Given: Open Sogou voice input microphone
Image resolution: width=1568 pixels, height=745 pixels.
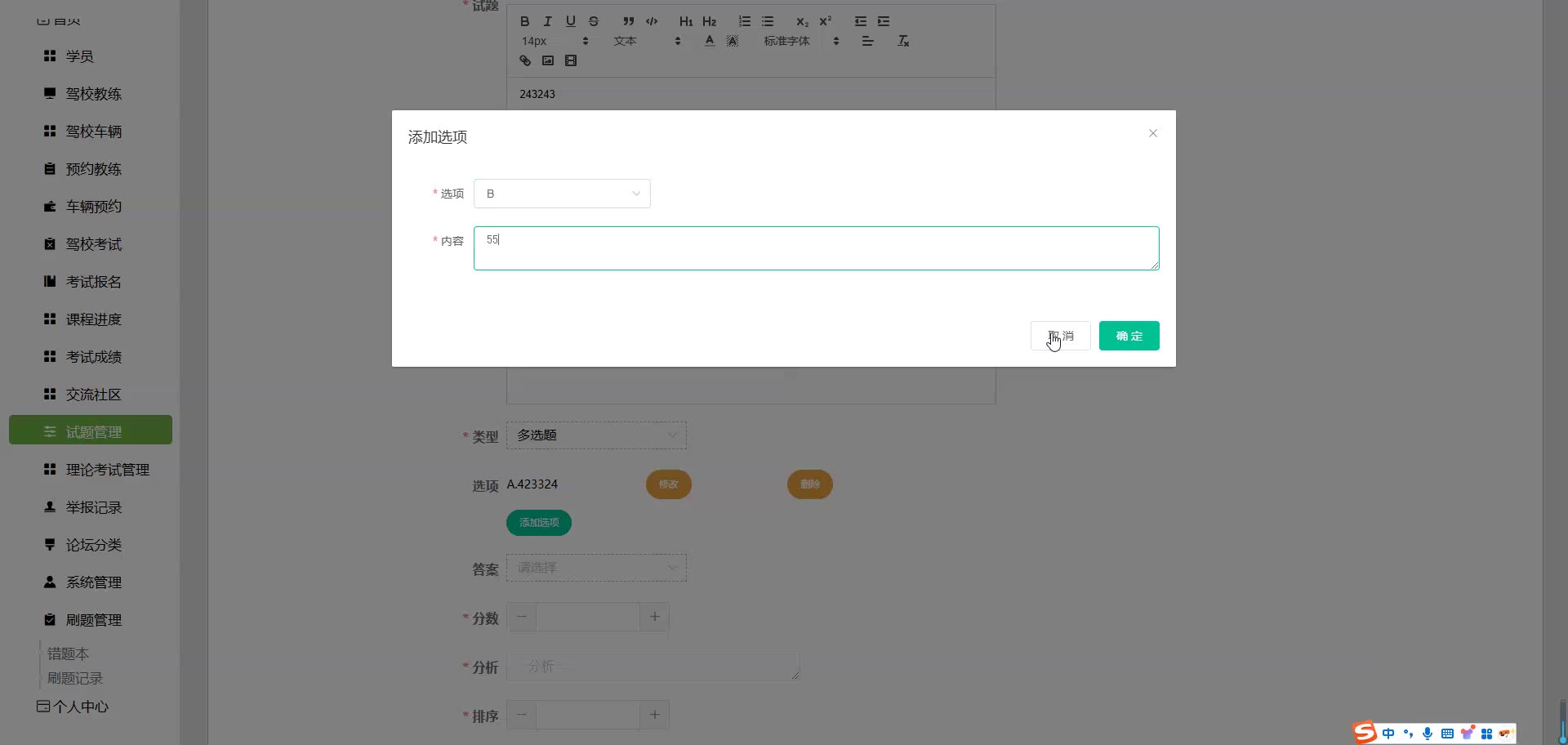Looking at the screenshot, I should point(1427,733).
